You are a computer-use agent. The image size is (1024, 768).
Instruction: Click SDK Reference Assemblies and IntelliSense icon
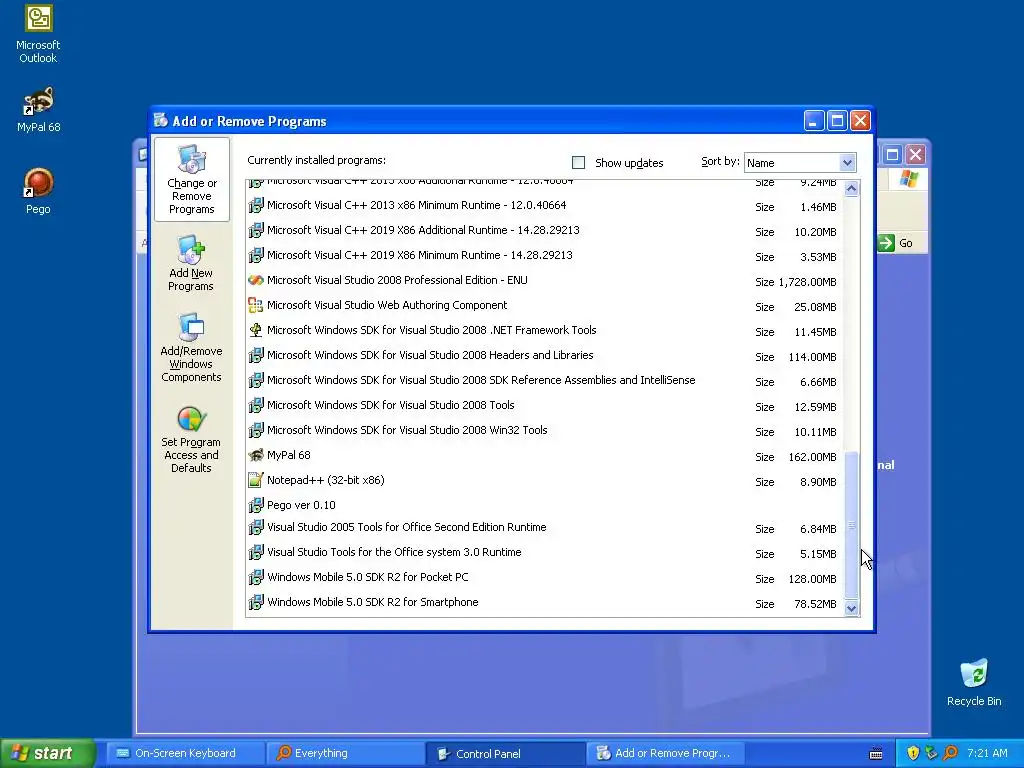pyautogui.click(x=256, y=380)
